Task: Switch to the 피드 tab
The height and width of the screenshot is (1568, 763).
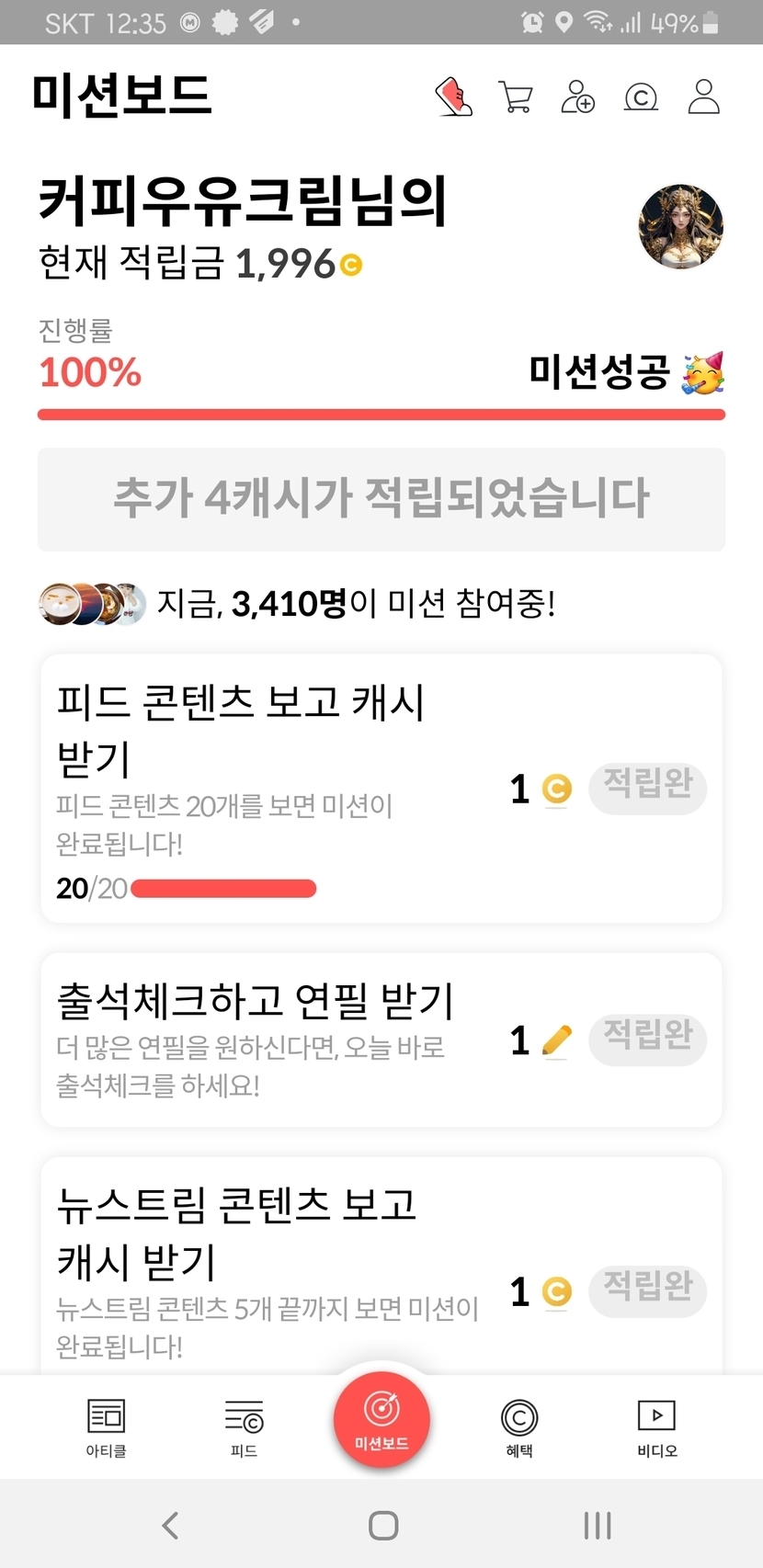Action: click(x=244, y=1428)
